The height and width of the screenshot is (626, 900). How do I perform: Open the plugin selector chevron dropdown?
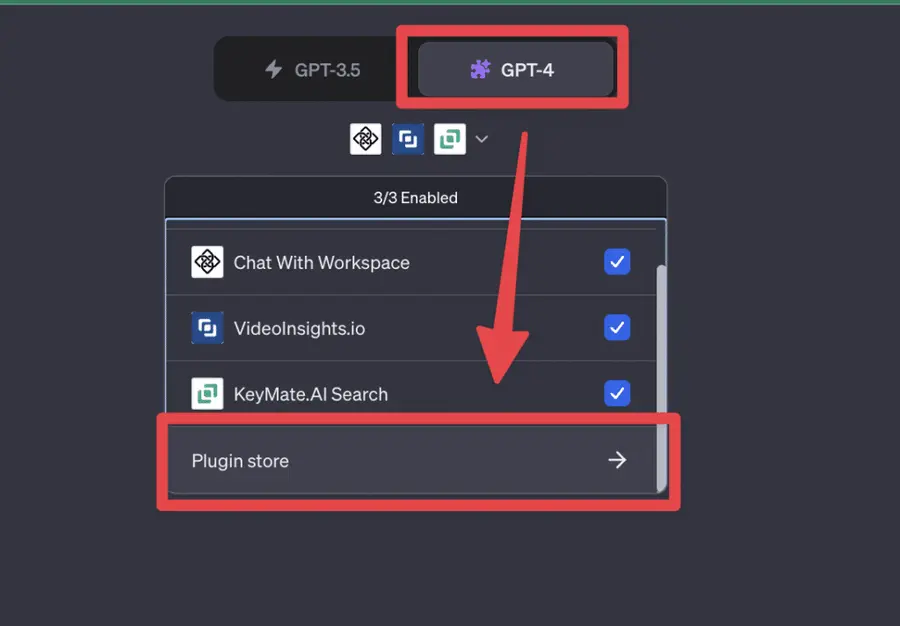coord(482,139)
